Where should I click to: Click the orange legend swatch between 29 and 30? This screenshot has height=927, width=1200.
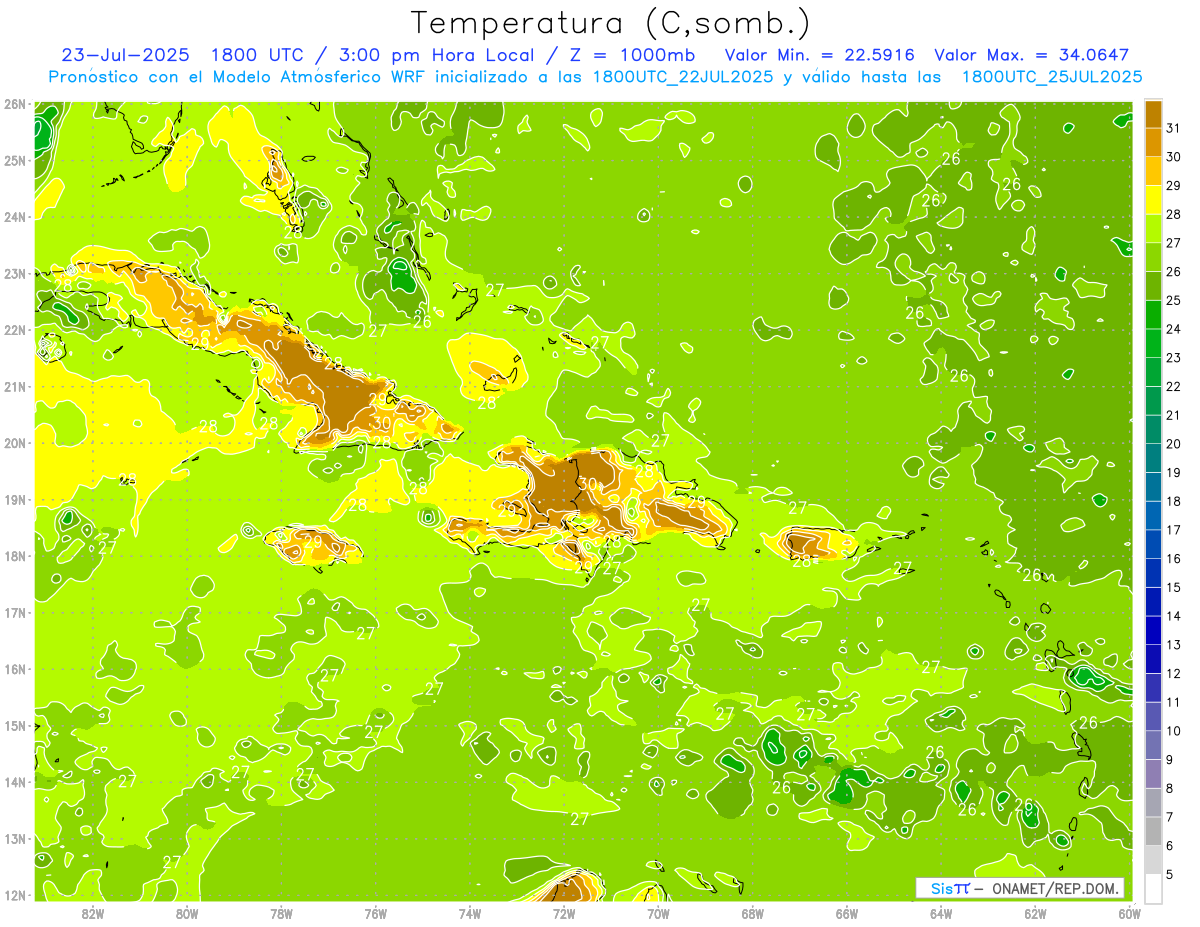point(1152,171)
